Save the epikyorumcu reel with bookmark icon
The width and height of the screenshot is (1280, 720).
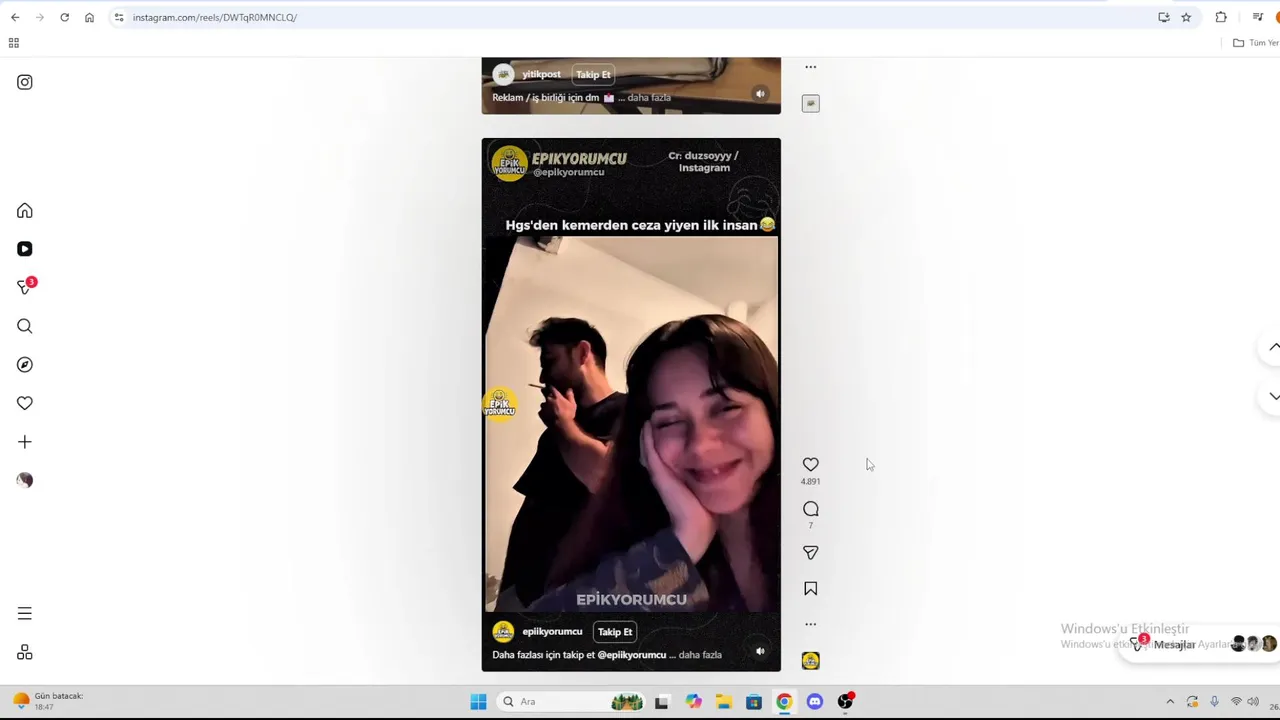point(811,589)
